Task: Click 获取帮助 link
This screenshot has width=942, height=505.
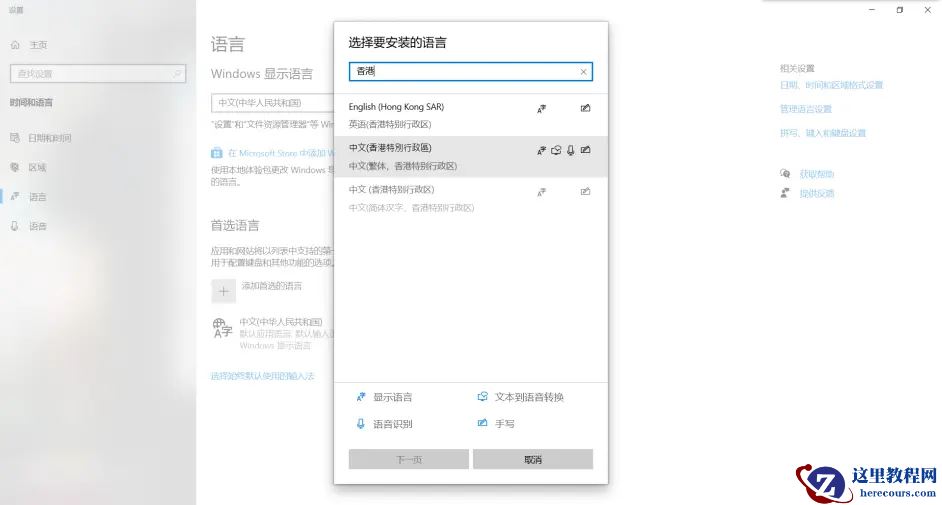Action: [x=816, y=174]
